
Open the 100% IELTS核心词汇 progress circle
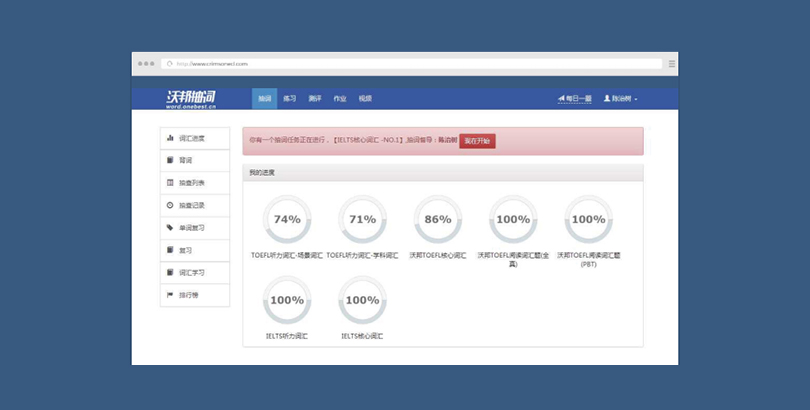(362, 300)
